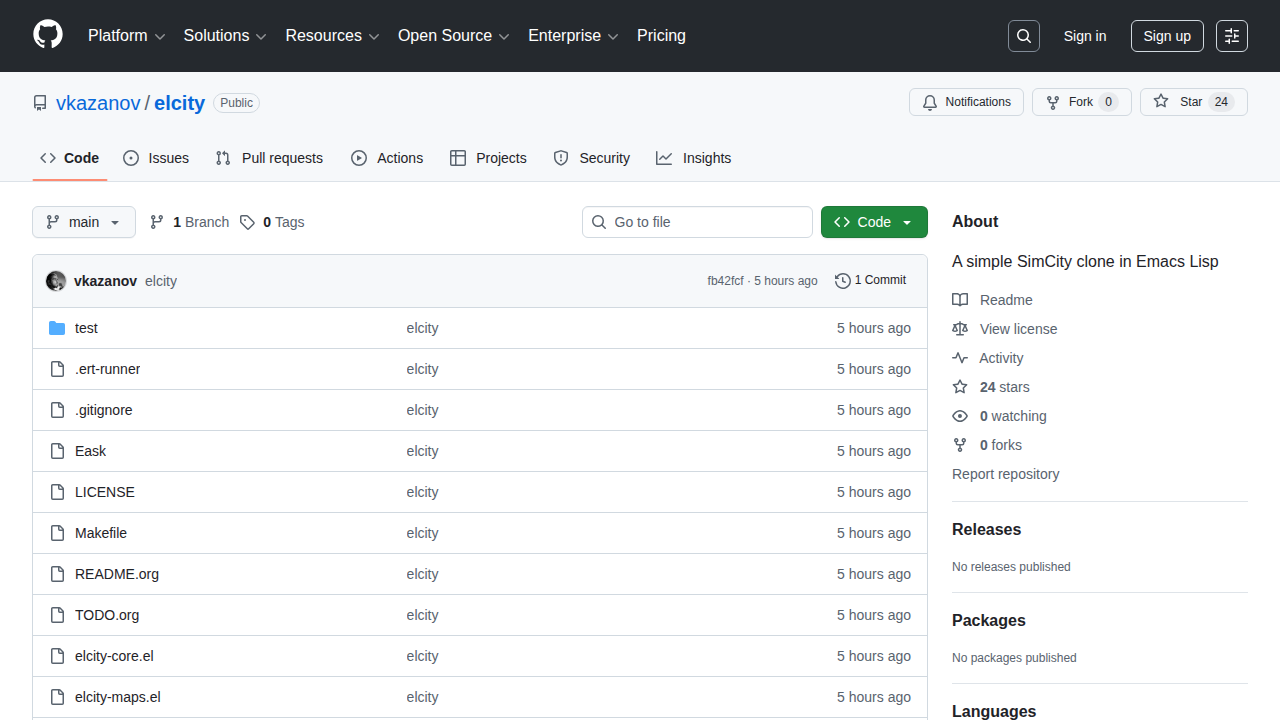Click the Go to file search field
The image size is (1280, 720).
coord(697,222)
